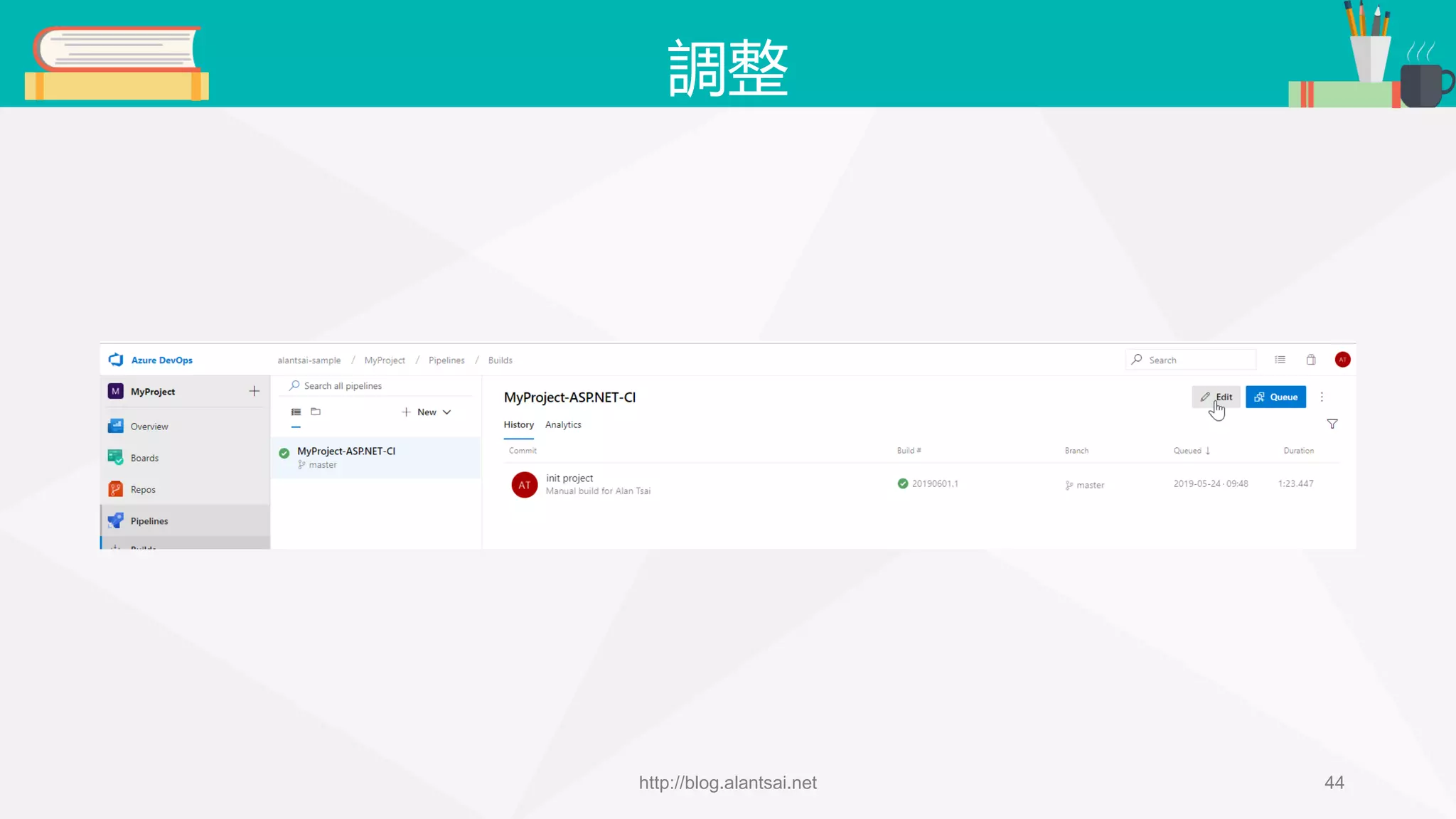Switch to pipelines list view icon

(x=296, y=412)
